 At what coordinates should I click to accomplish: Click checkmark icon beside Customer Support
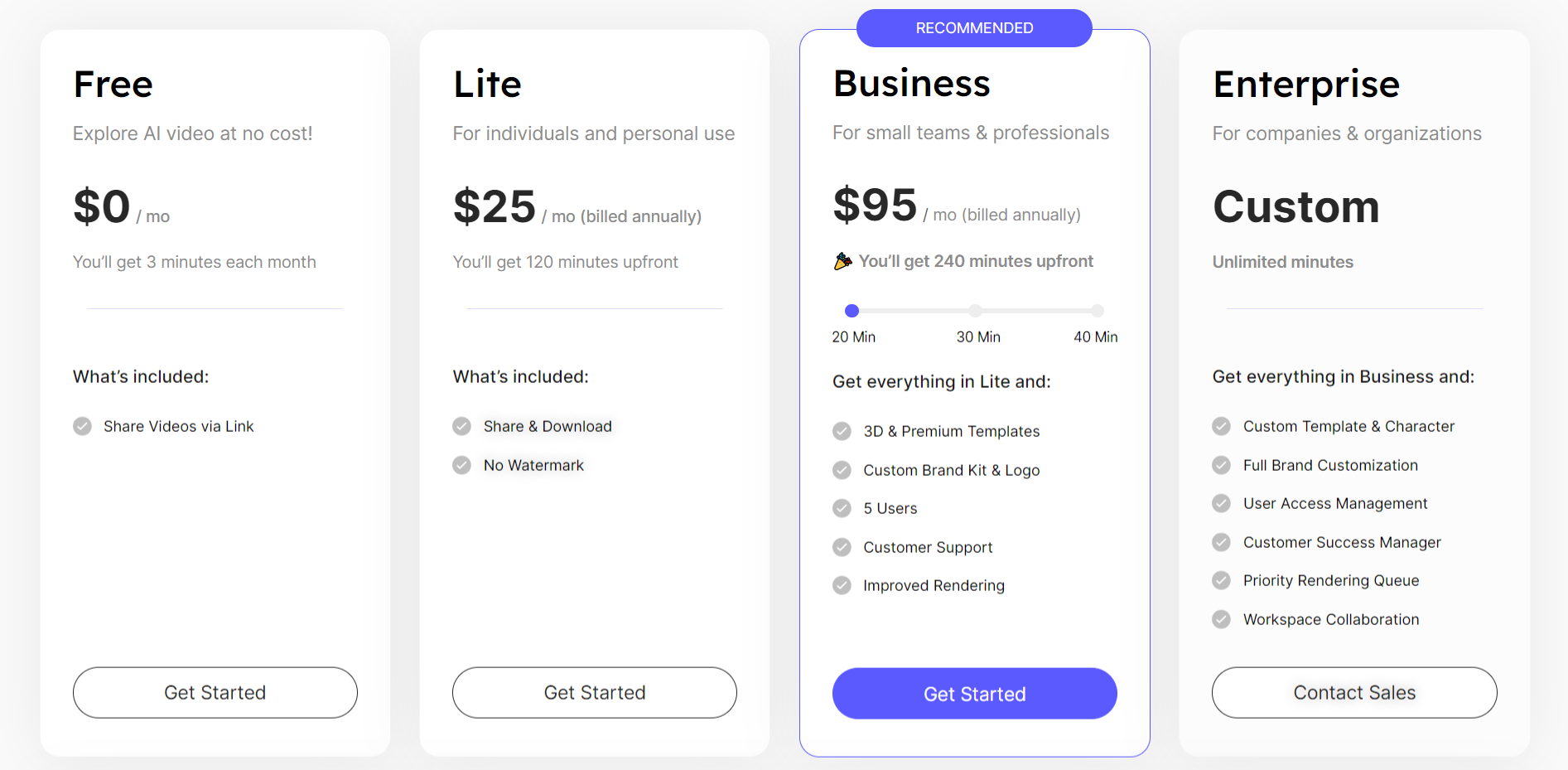[x=842, y=547]
